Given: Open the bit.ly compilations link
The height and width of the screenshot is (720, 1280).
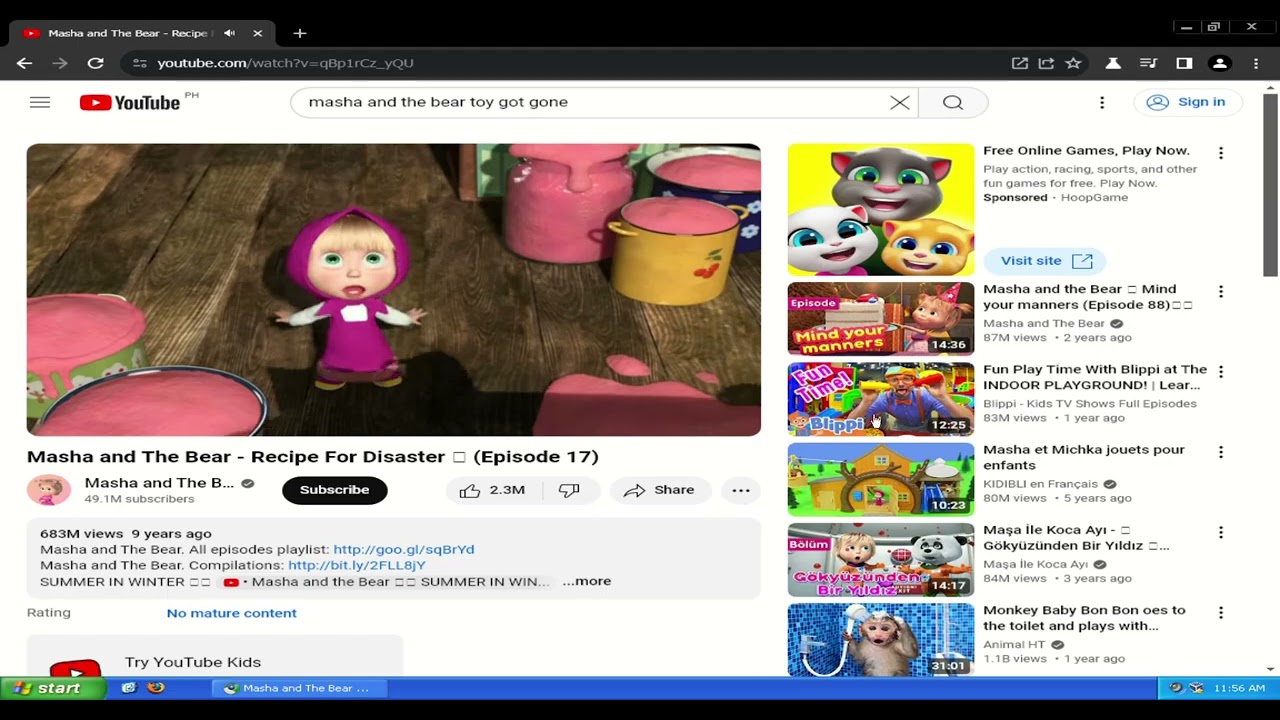Looking at the screenshot, I should (357, 565).
